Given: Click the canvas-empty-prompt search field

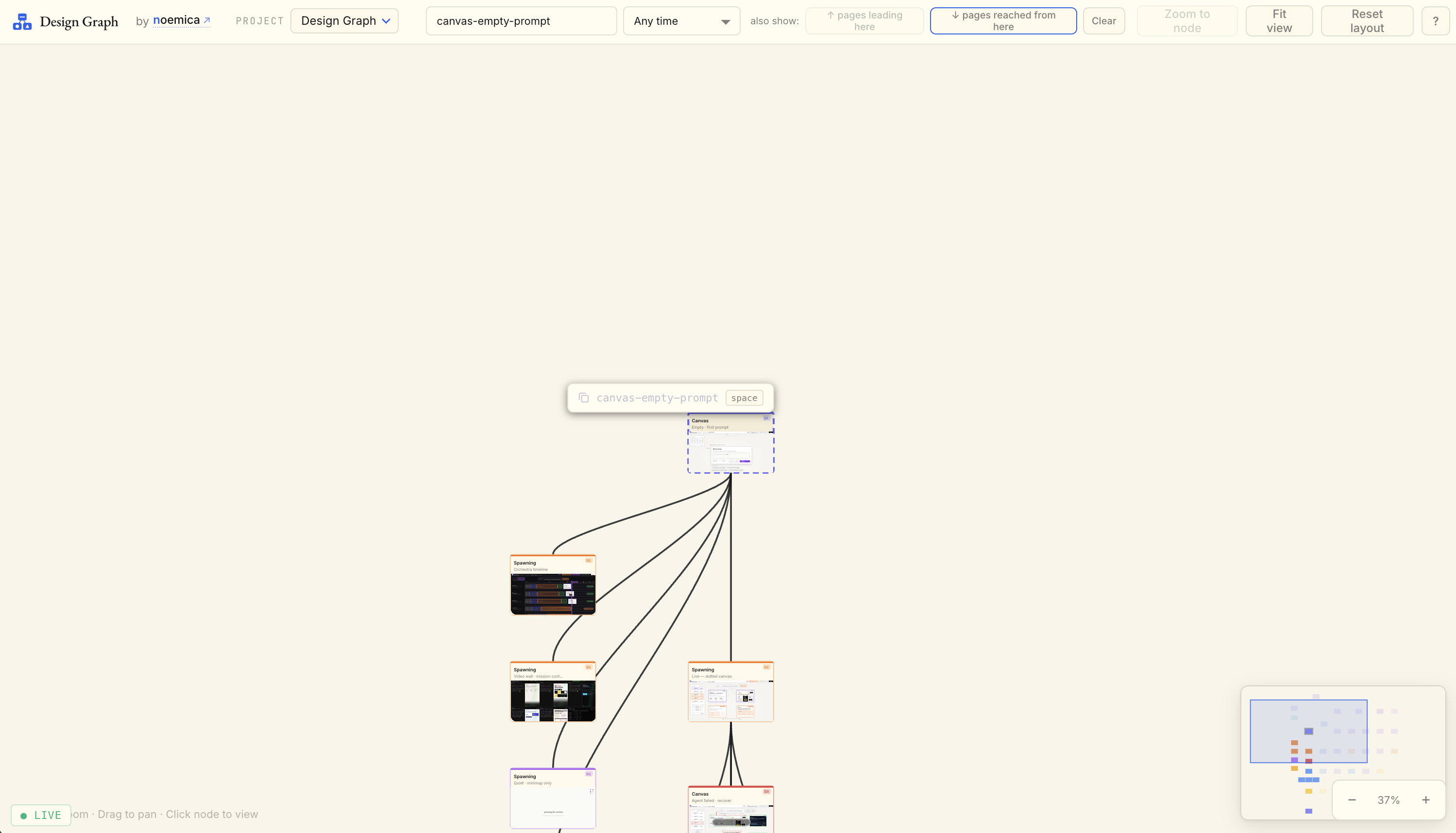Looking at the screenshot, I should (520, 20).
